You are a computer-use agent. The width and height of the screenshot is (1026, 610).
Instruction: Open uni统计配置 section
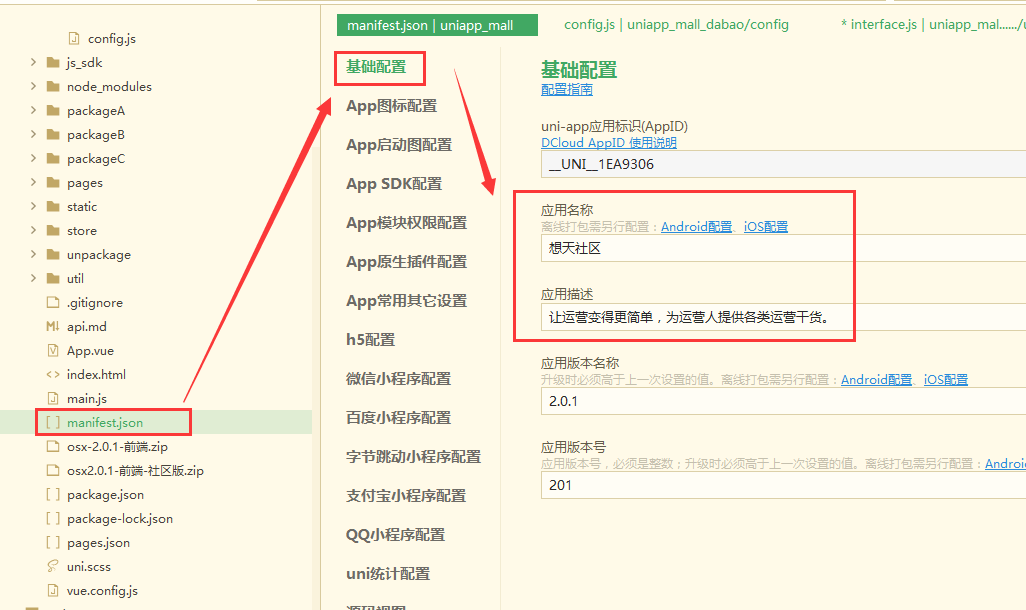pos(388,573)
